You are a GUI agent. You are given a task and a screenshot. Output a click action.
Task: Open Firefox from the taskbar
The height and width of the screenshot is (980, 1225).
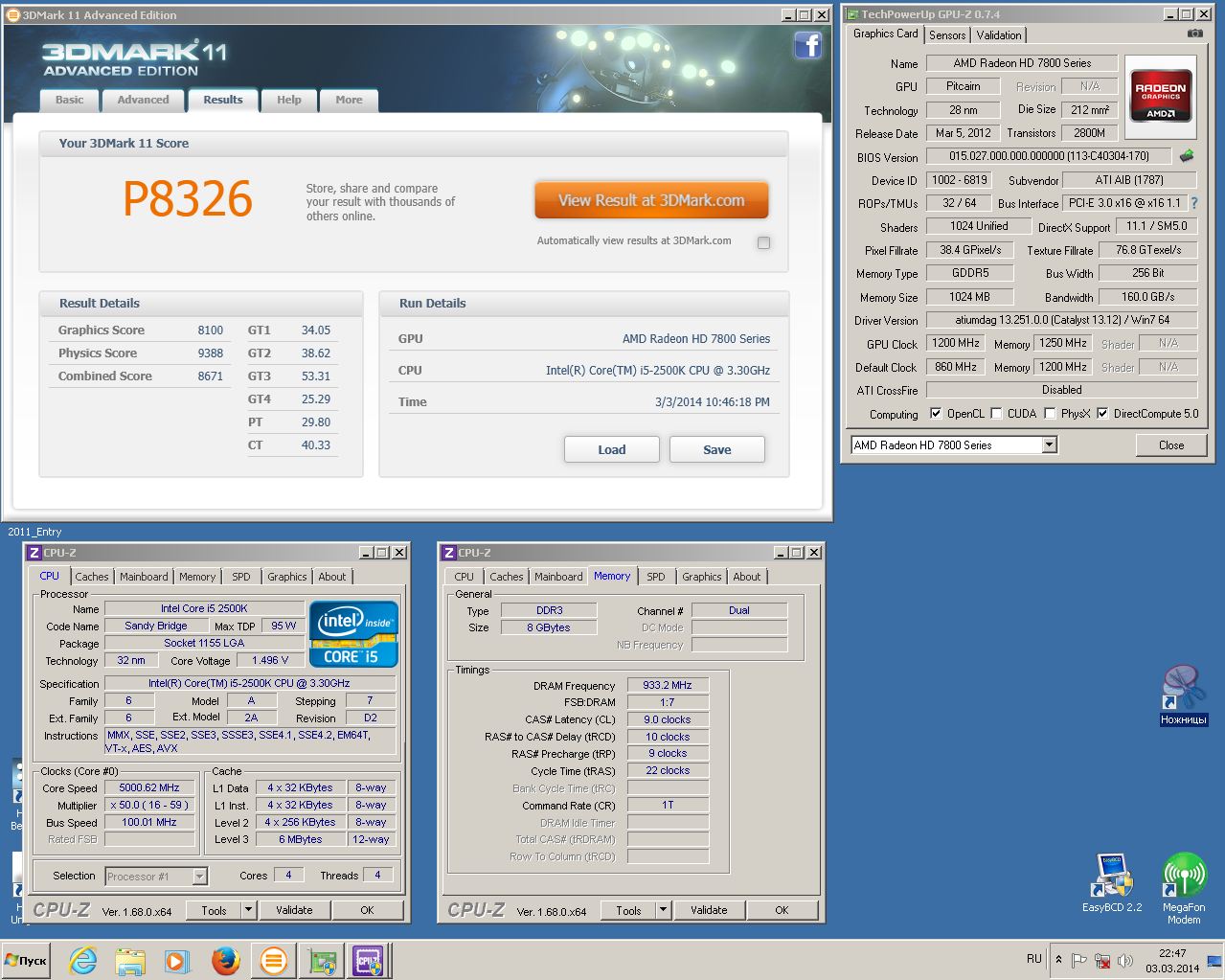(225, 960)
